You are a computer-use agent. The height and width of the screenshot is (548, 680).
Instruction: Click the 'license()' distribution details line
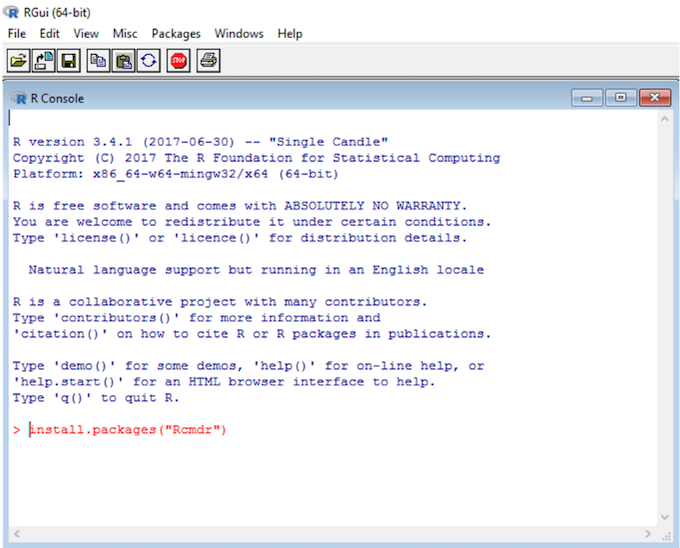pos(240,238)
